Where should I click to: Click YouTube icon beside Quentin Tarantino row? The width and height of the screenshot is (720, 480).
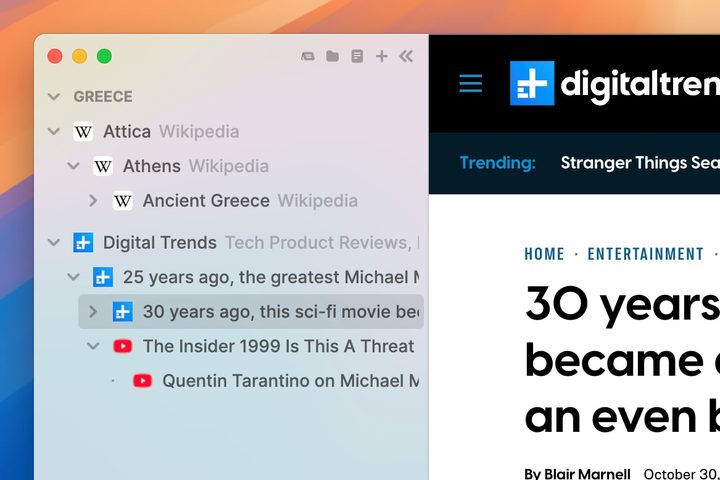142,380
